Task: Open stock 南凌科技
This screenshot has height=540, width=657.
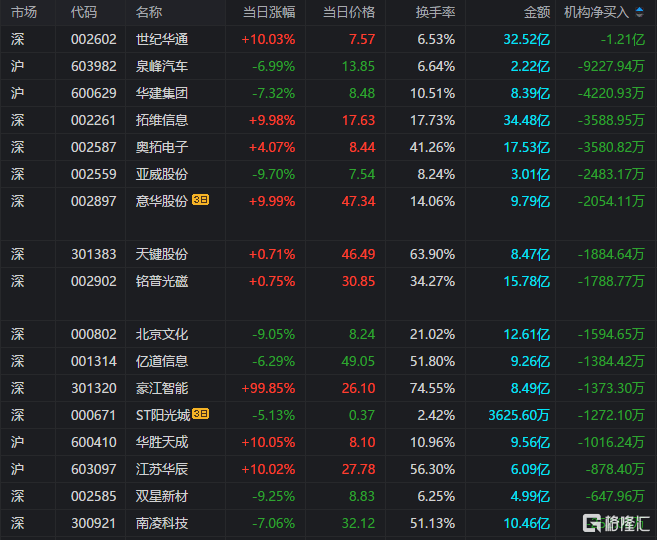Action: [x=162, y=523]
